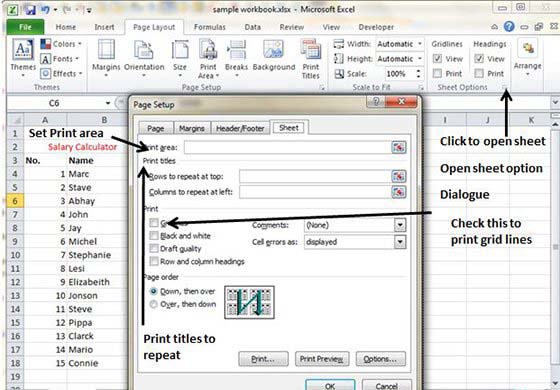Click the Options... button
Screen dimensions: 560x390
pos(380,359)
